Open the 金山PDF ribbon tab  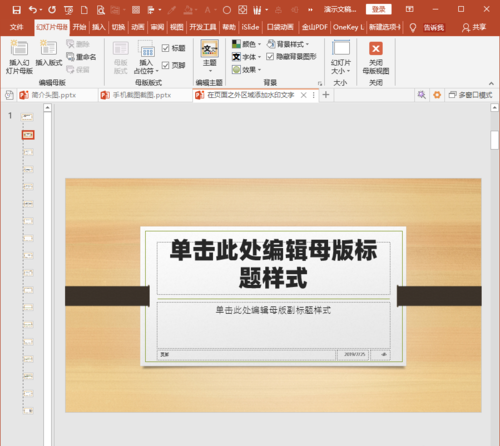point(315,27)
